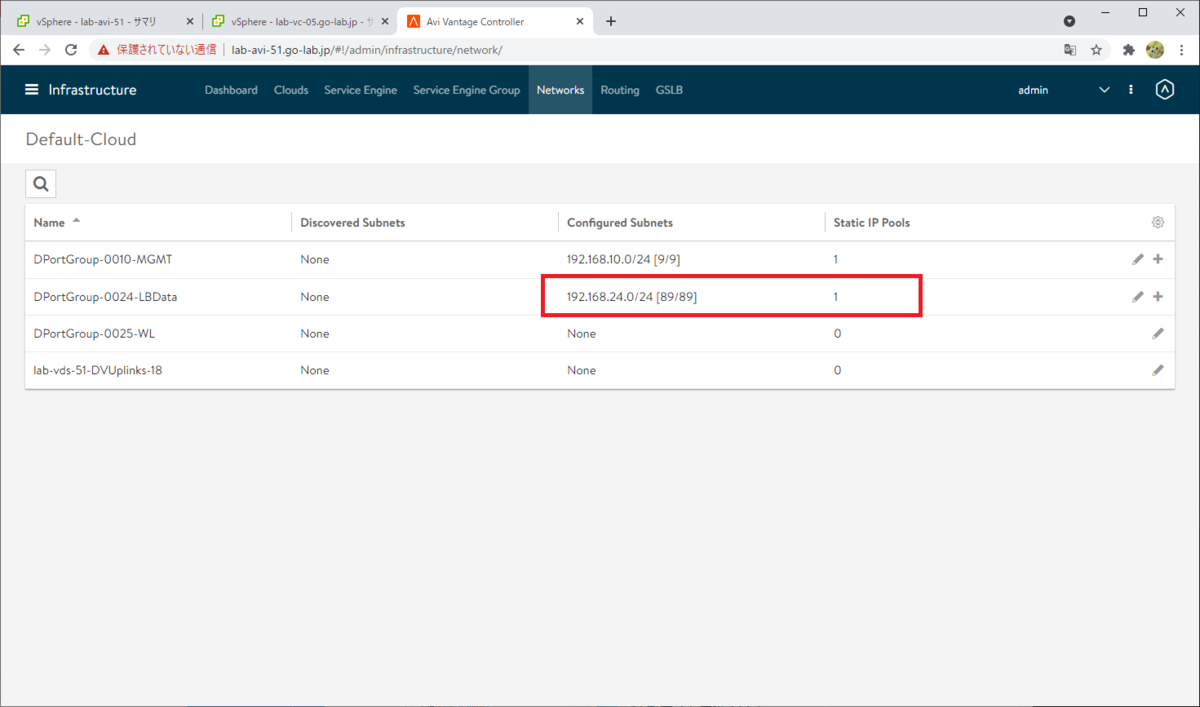This screenshot has width=1200, height=707.
Task: Edit DPortGroup-0010-MGMT with pencil icon
Action: [x=1138, y=259]
